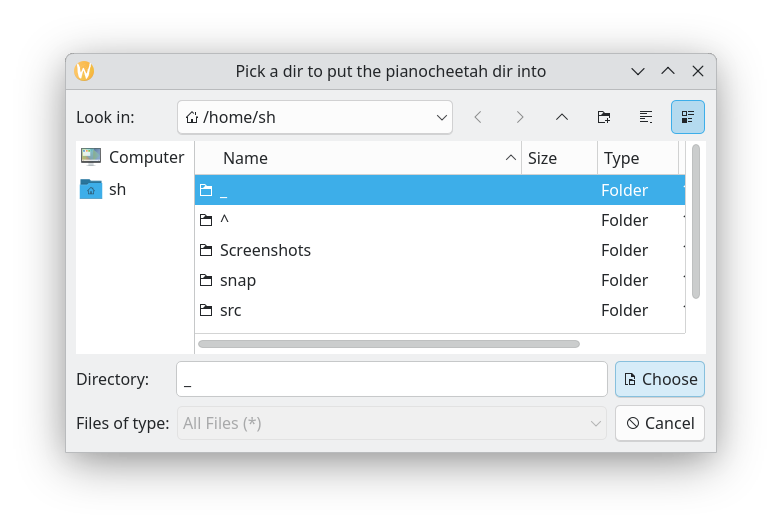Cancel the directory picker dialog
Viewport: 782px width, 530px height.
[x=659, y=423]
